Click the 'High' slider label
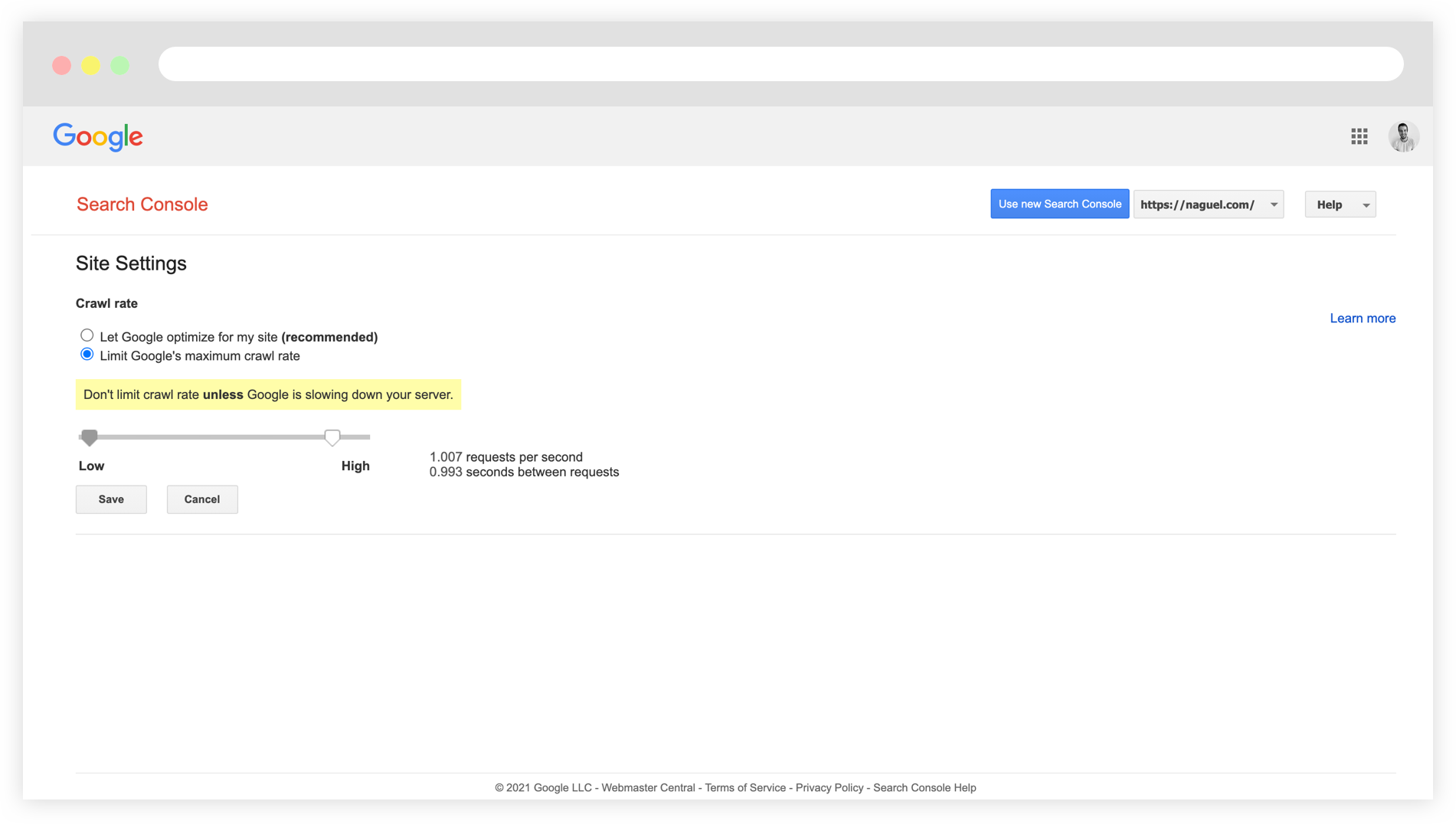Image resolution: width=1456 pixels, height=824 pixels. (x=355, y=466)
